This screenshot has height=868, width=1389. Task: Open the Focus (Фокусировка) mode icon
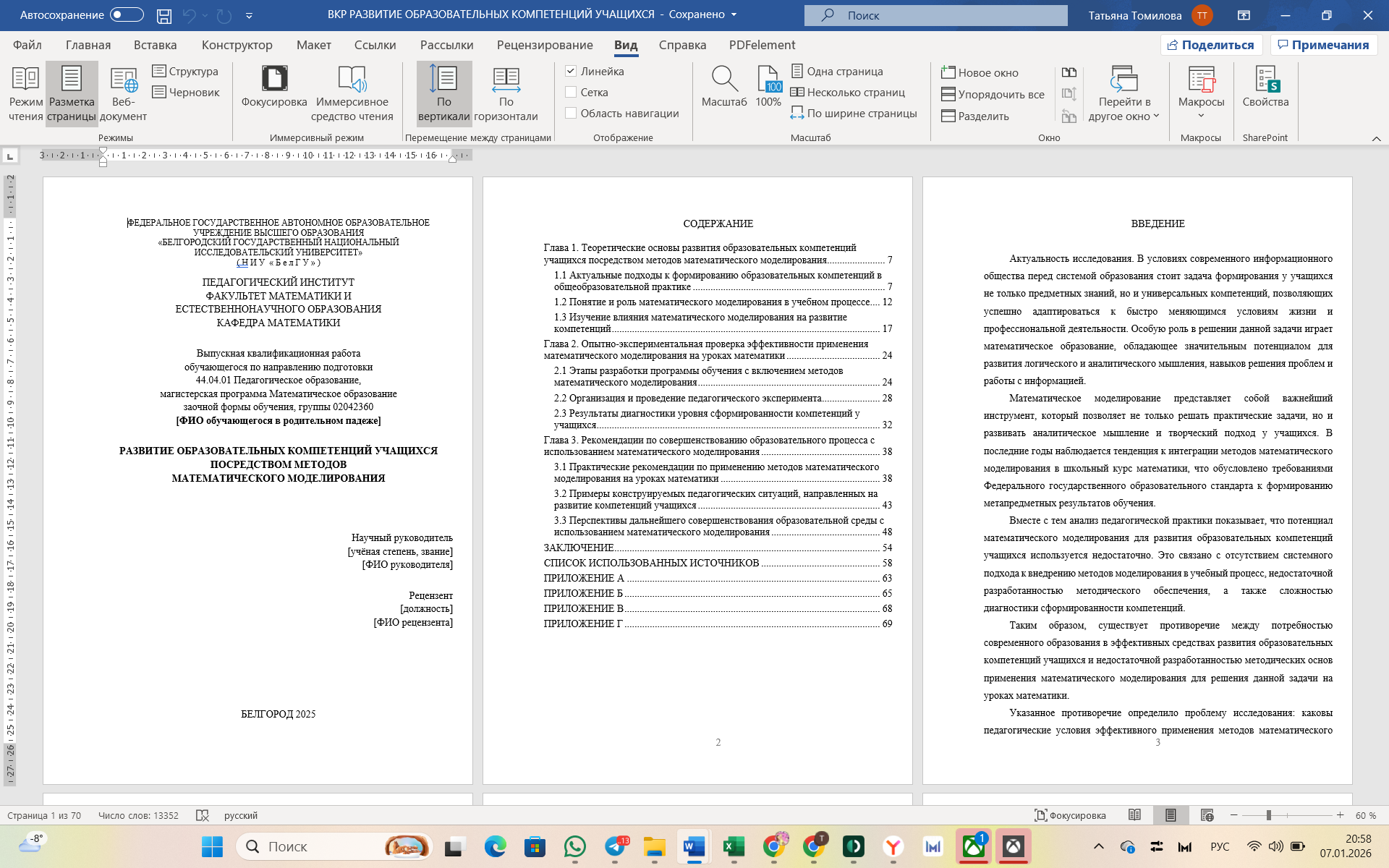tap(274, 80)
